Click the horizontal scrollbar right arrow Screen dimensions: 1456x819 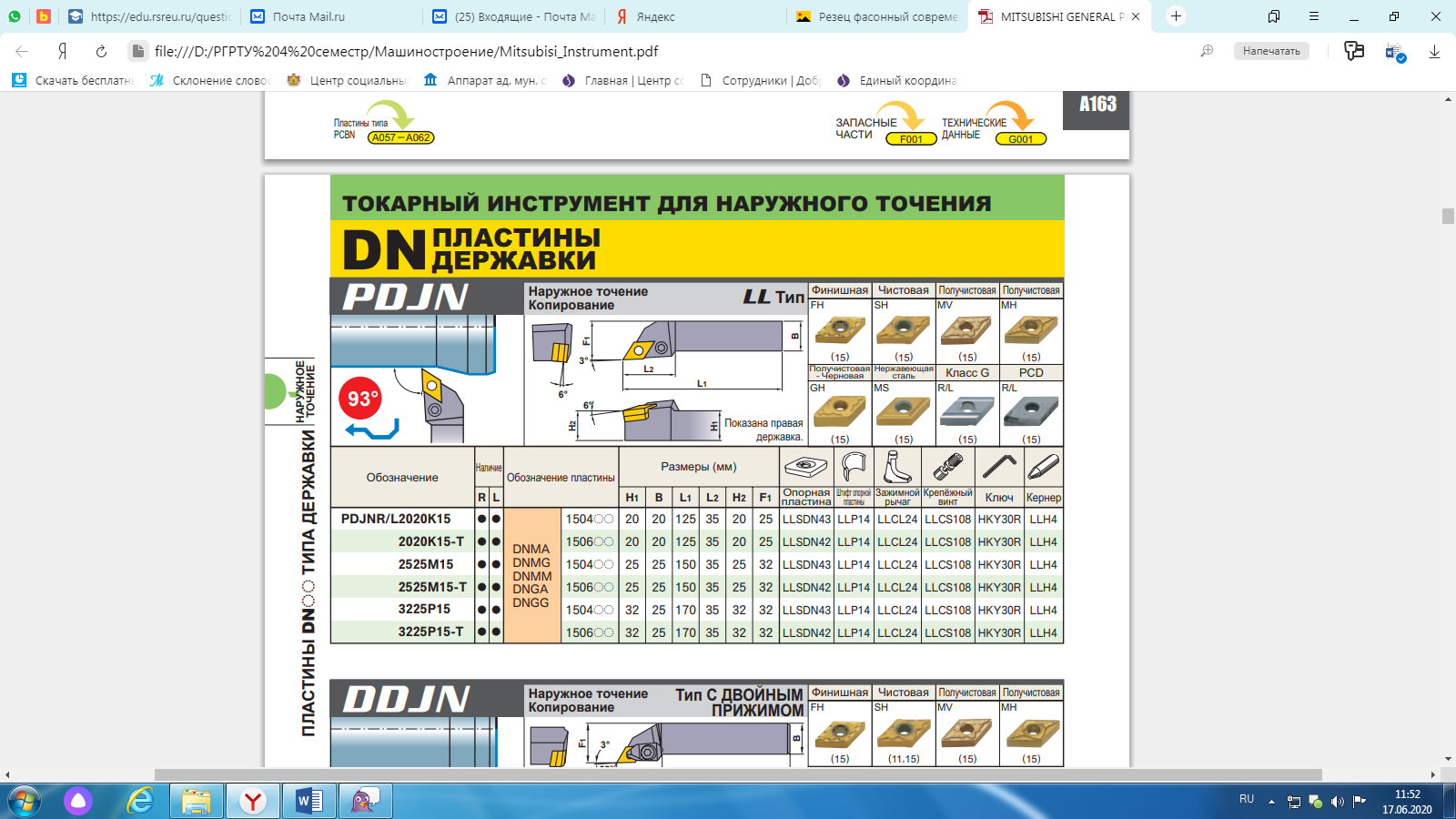1433,775
